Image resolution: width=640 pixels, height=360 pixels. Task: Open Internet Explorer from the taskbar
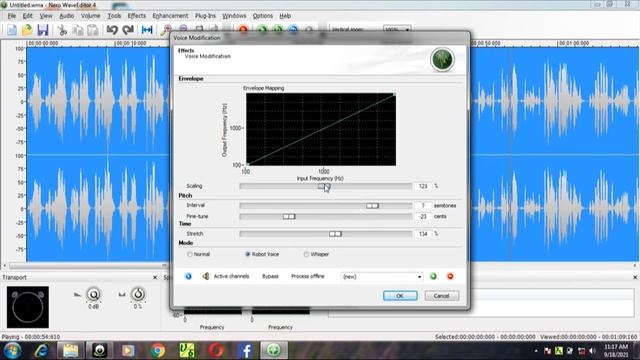click(41, 351)
